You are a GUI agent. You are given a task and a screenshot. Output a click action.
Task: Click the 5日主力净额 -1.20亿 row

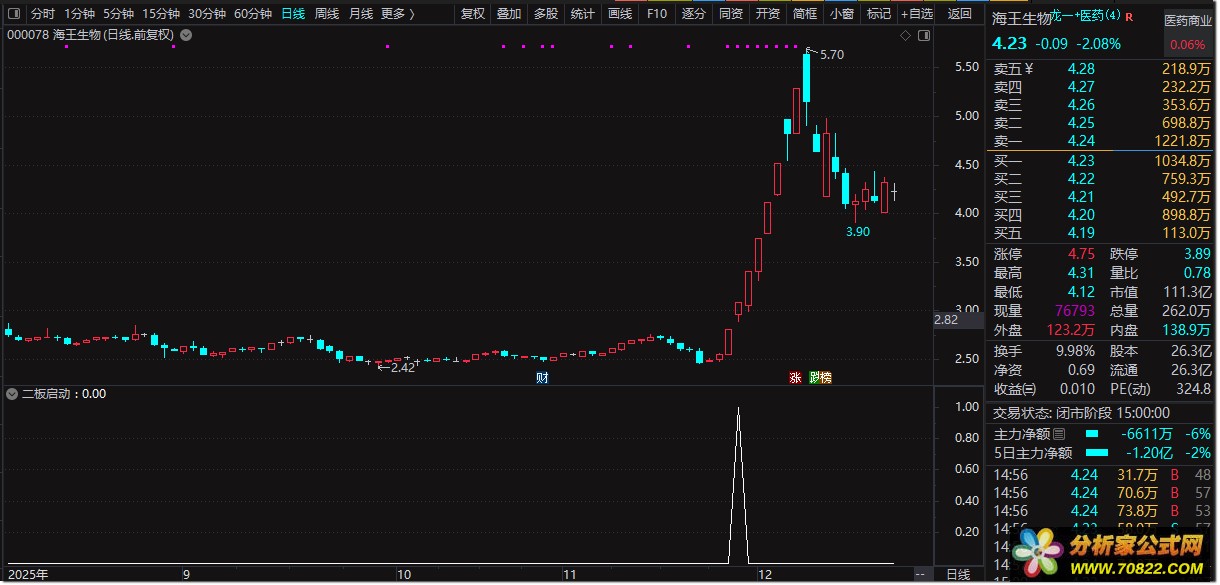pos(1102,453)
